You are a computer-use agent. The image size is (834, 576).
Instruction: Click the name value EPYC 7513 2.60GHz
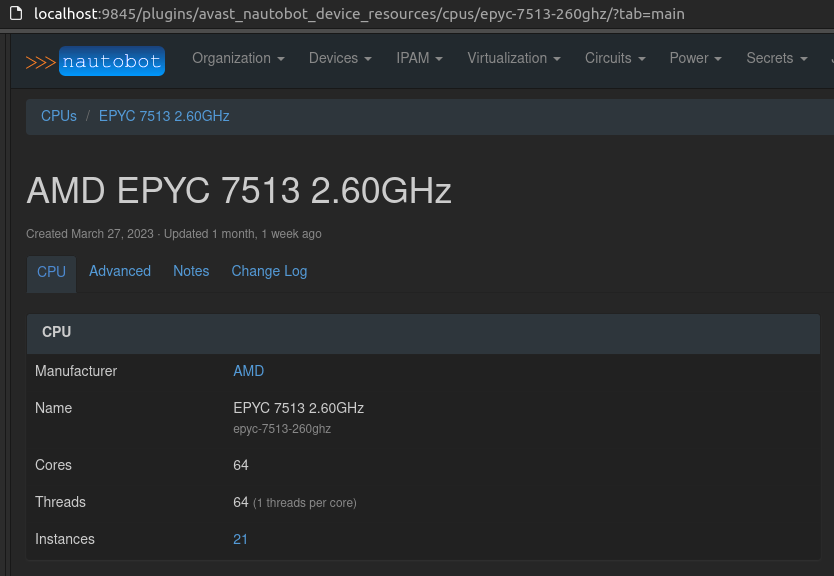coord(298,408)
